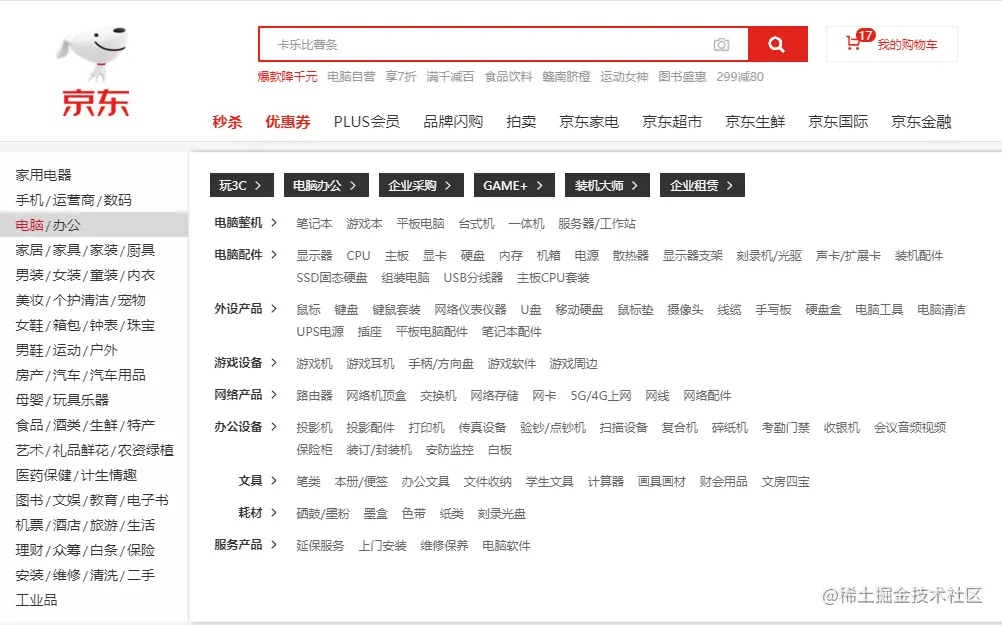Click the search input field
The height and width of the screenshot is (625, 1002).
click(x=504, y=44)
